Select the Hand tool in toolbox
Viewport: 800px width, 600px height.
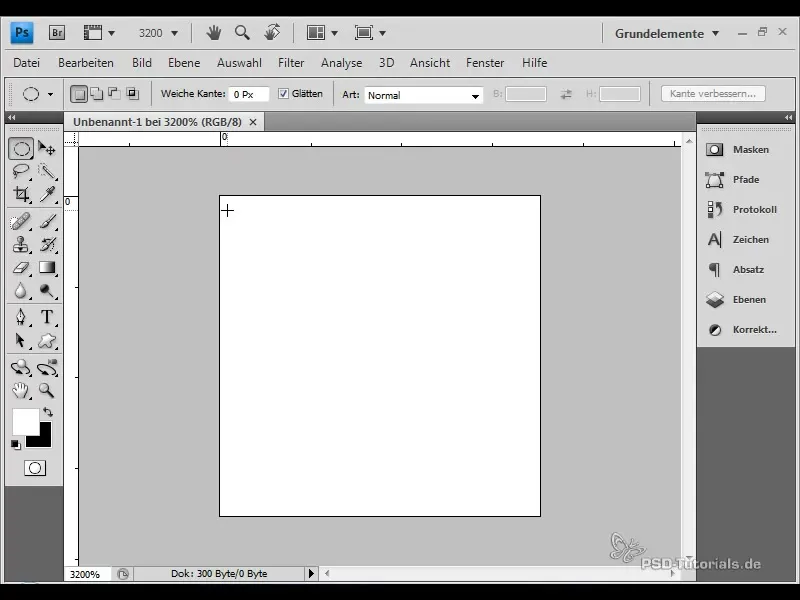pyautogui.click(x=21, y=391)
